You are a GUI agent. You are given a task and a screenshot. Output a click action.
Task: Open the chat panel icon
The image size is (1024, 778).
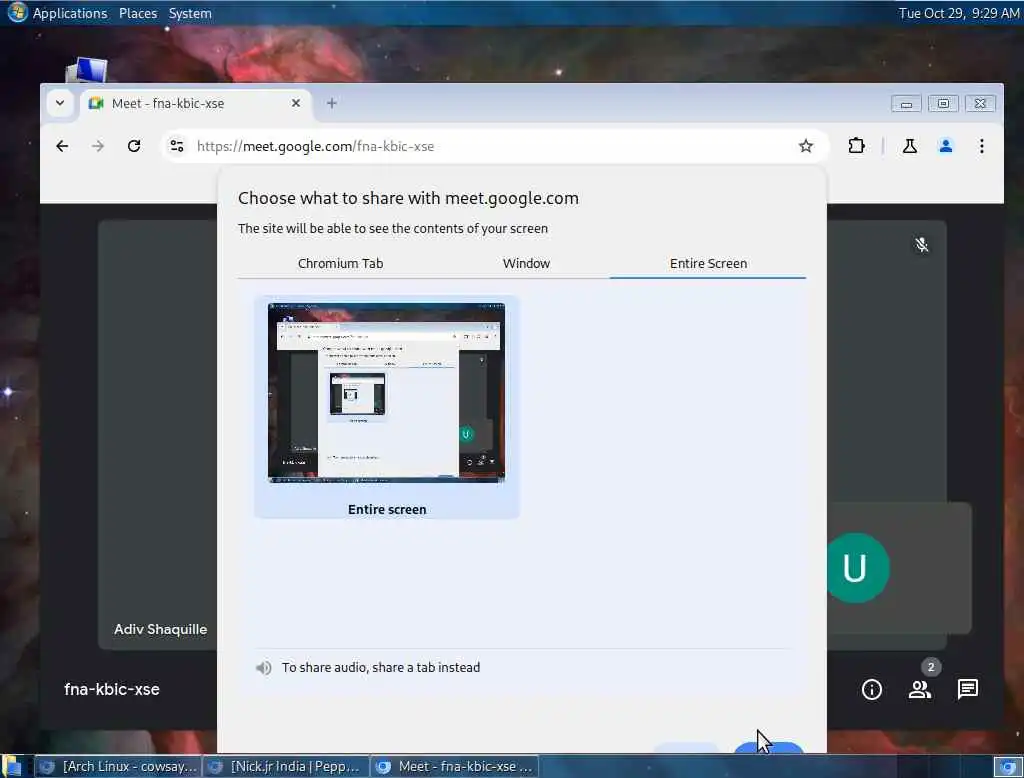point(968,689)
